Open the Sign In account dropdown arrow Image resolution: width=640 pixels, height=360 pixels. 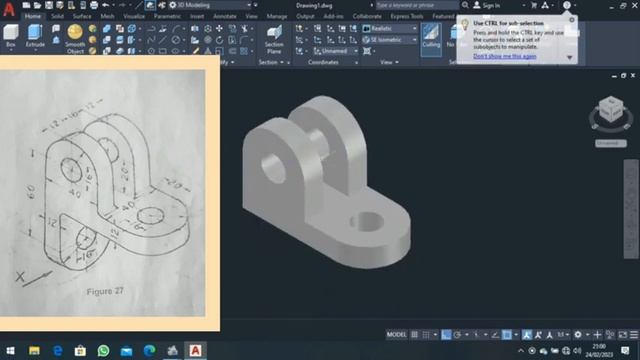[523, 5]
